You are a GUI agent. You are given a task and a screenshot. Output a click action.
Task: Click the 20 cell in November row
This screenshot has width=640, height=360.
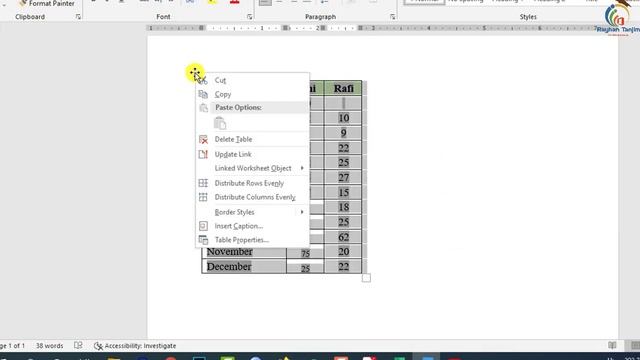click(343, 252)
